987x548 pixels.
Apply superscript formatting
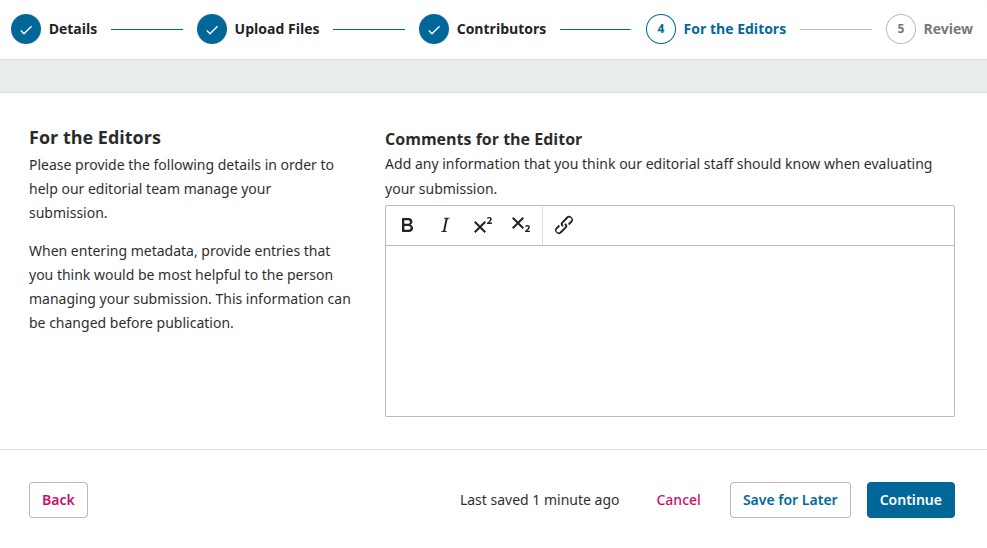(483, 225)
